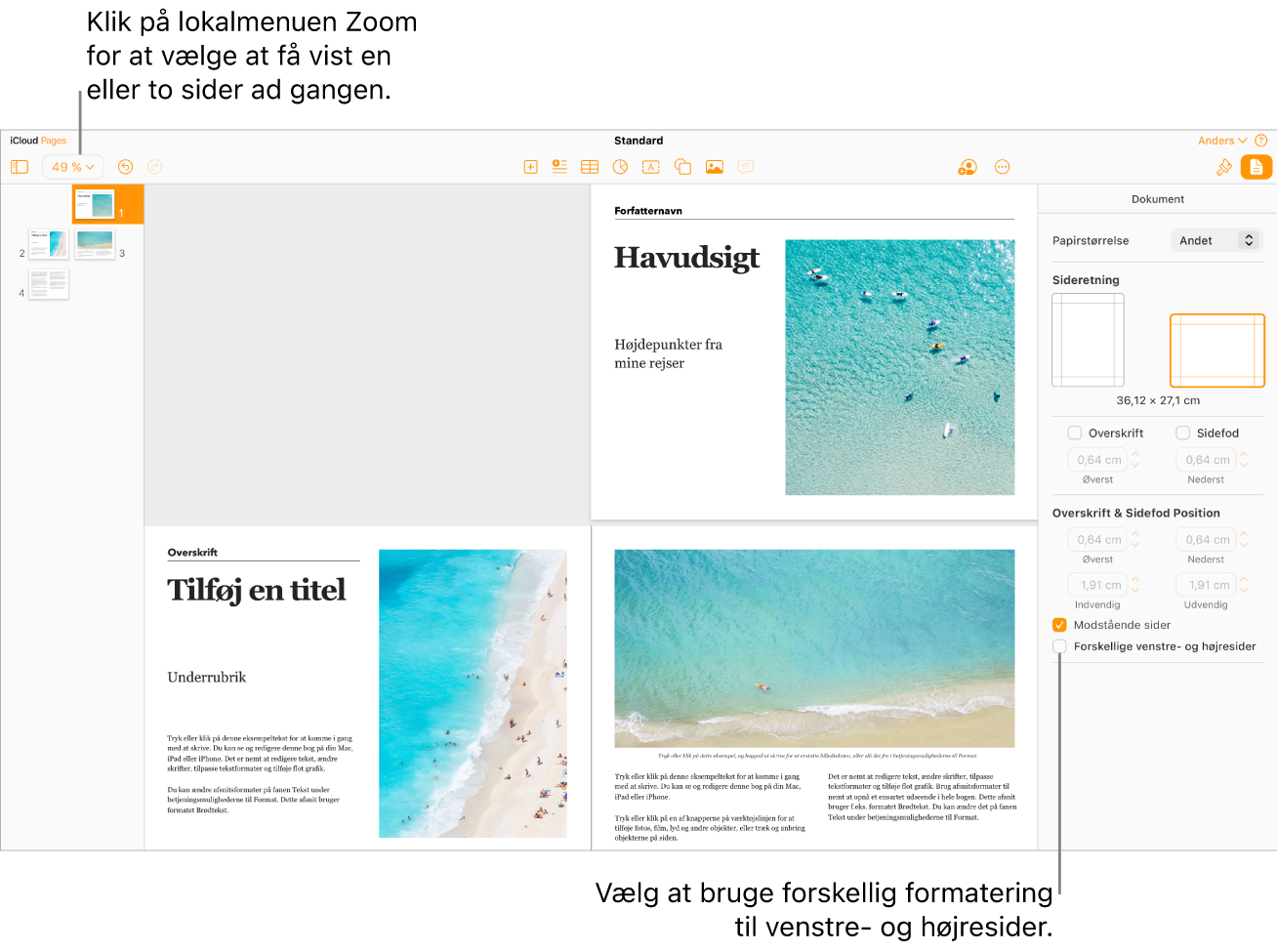Select page 2 thumbnail

[x=48, y=243]
